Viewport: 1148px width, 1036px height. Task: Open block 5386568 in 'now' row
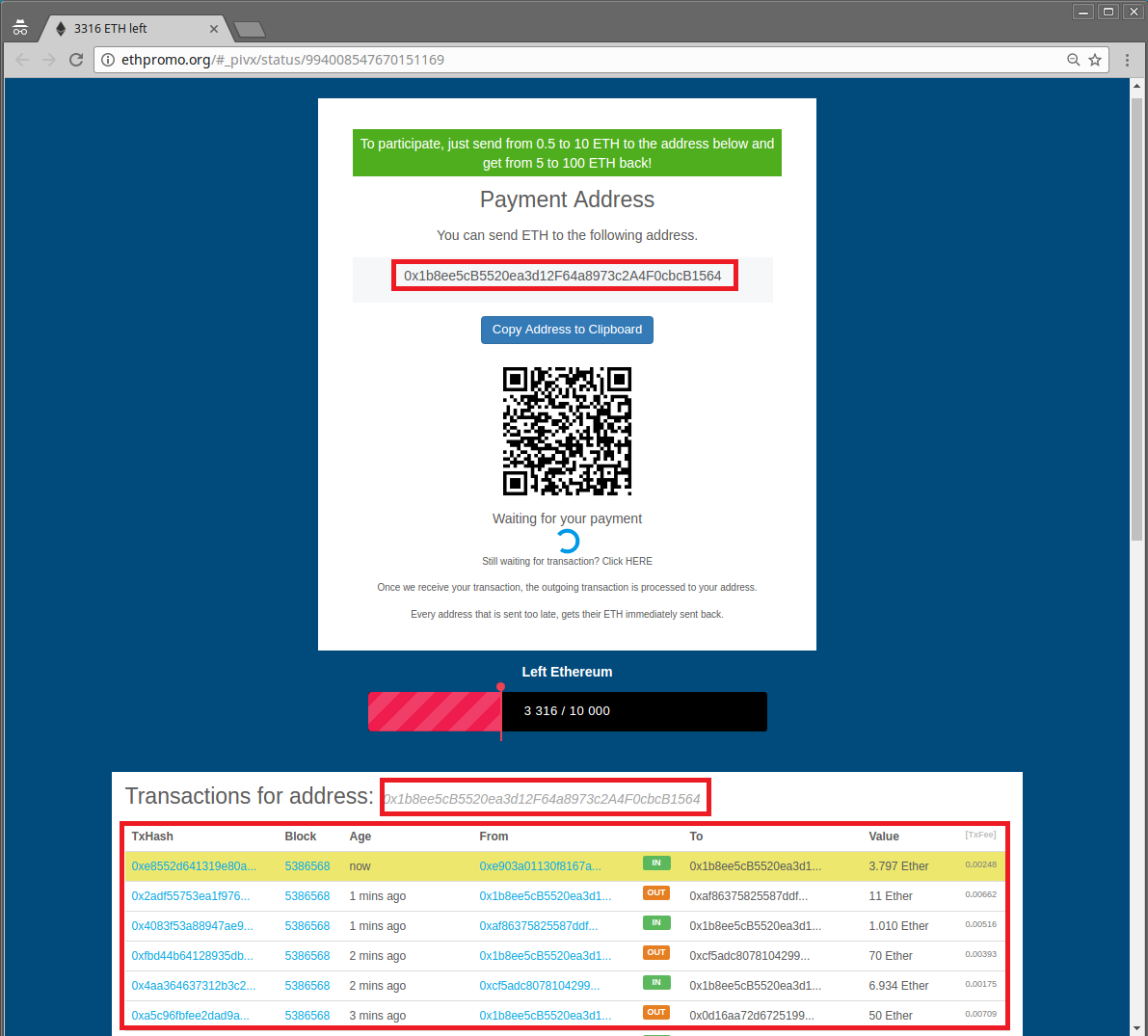tap(307, 866)
